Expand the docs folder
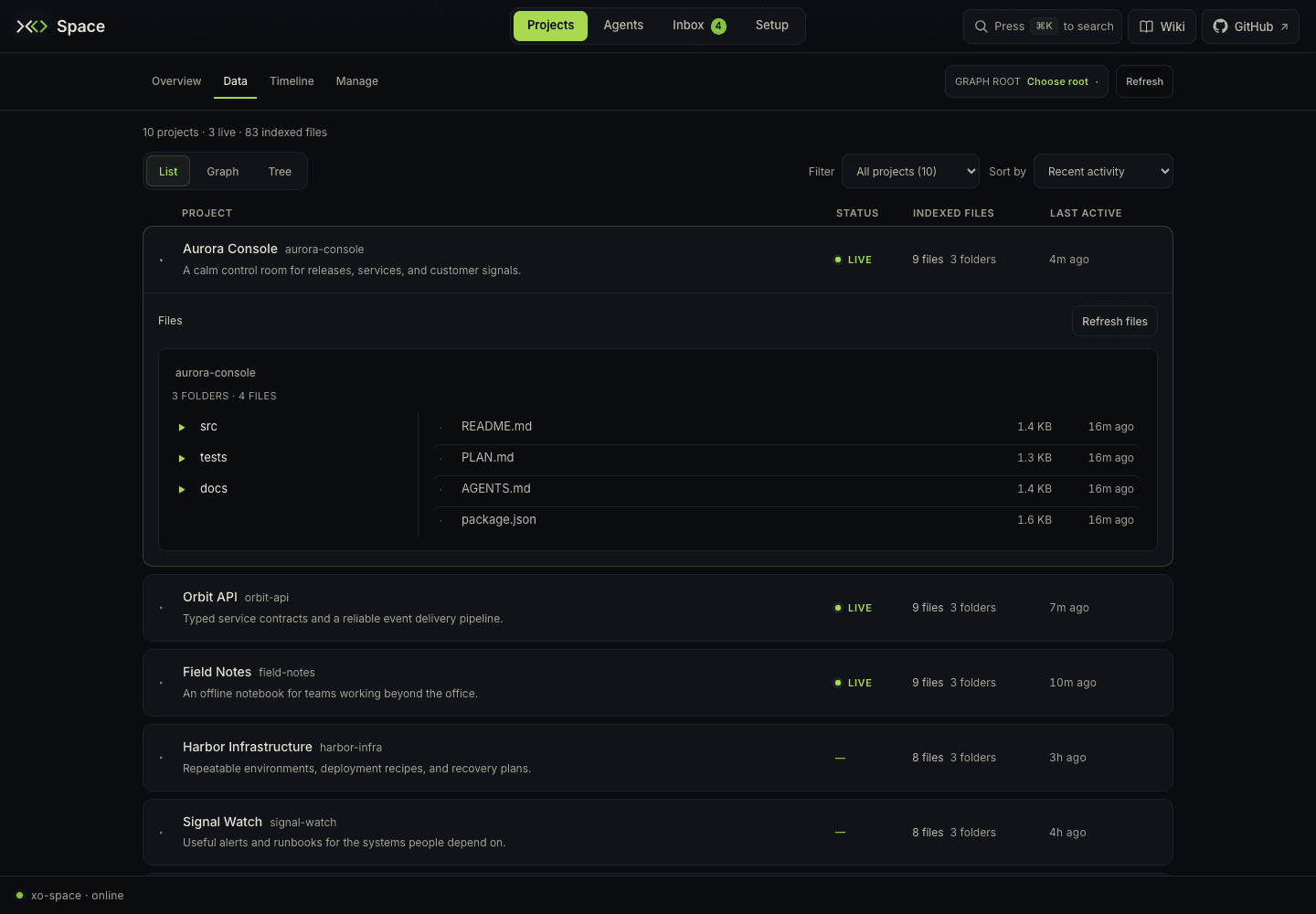The width and height of the screenshot is (1316, 914). coord(182,489)
